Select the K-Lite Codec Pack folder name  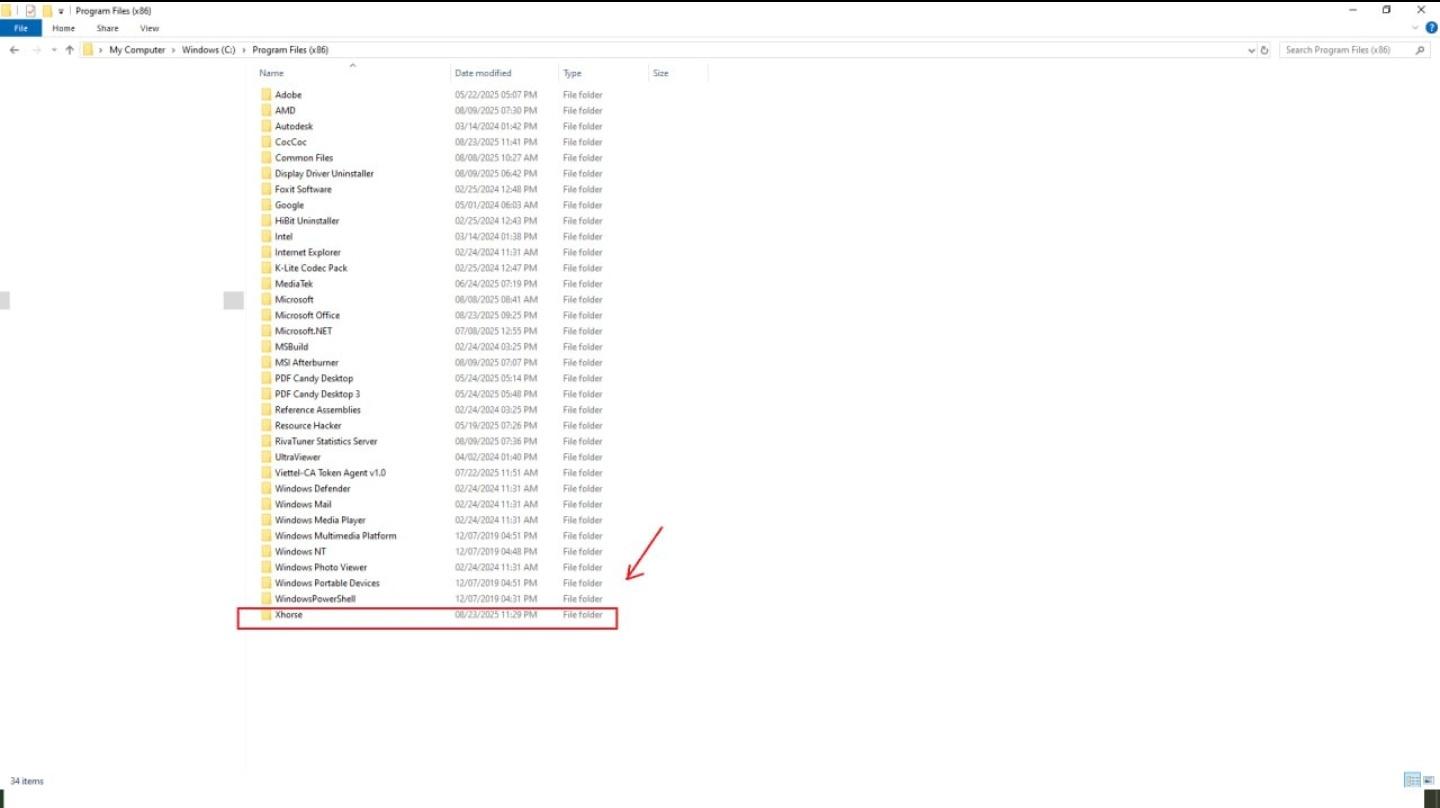(x=311, y=268)
